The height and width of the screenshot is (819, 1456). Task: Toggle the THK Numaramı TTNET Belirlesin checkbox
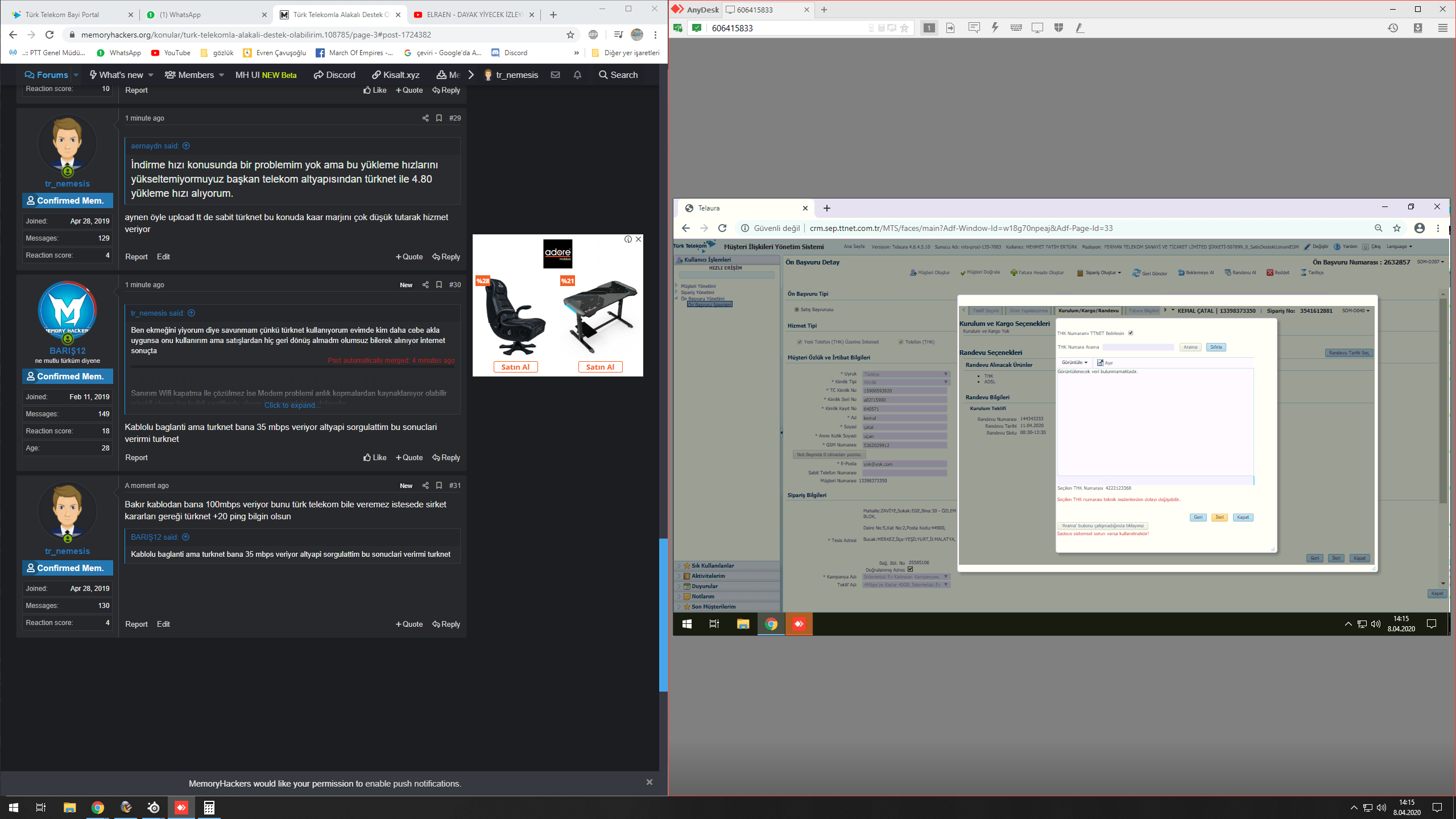click(1131, 333)
